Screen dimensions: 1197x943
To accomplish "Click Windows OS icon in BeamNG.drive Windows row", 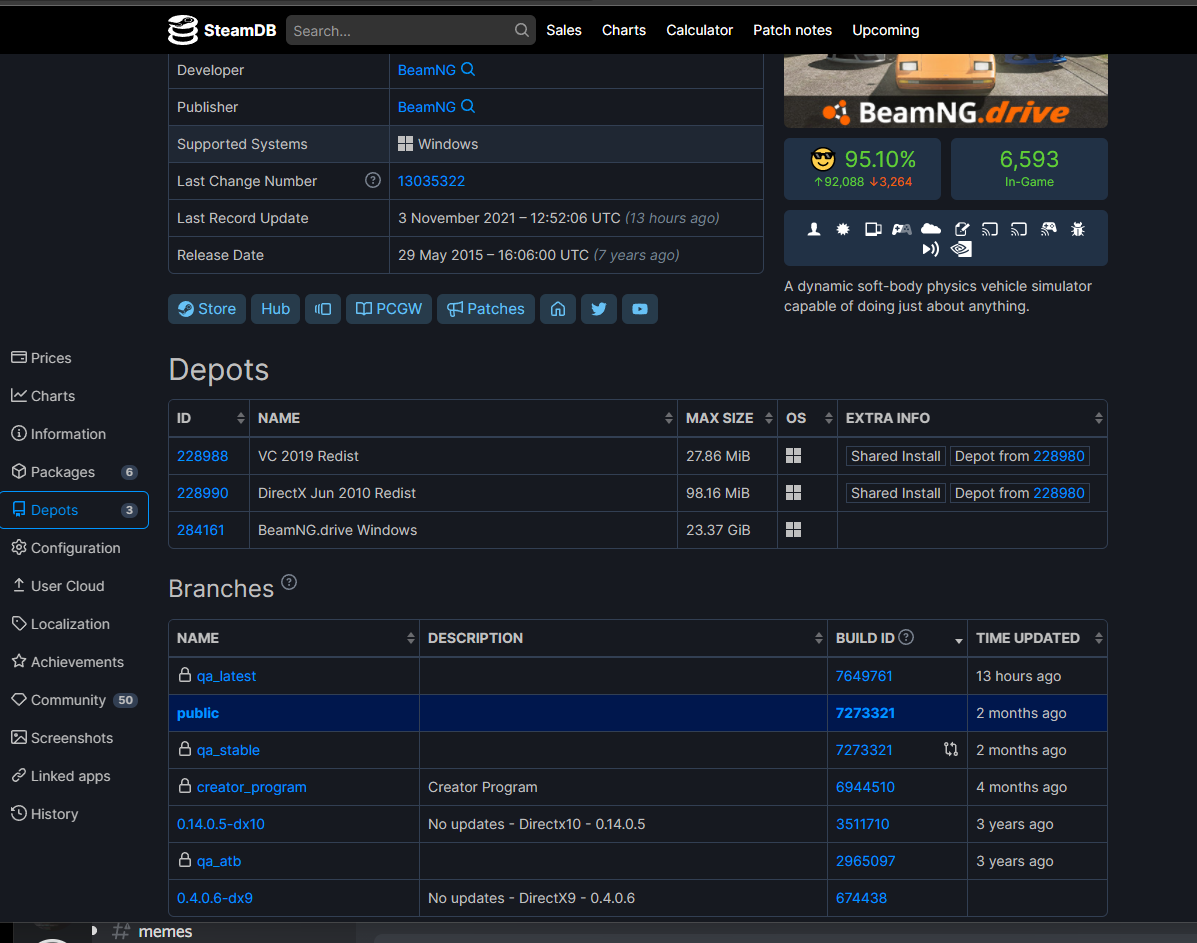I will [793, 529].
